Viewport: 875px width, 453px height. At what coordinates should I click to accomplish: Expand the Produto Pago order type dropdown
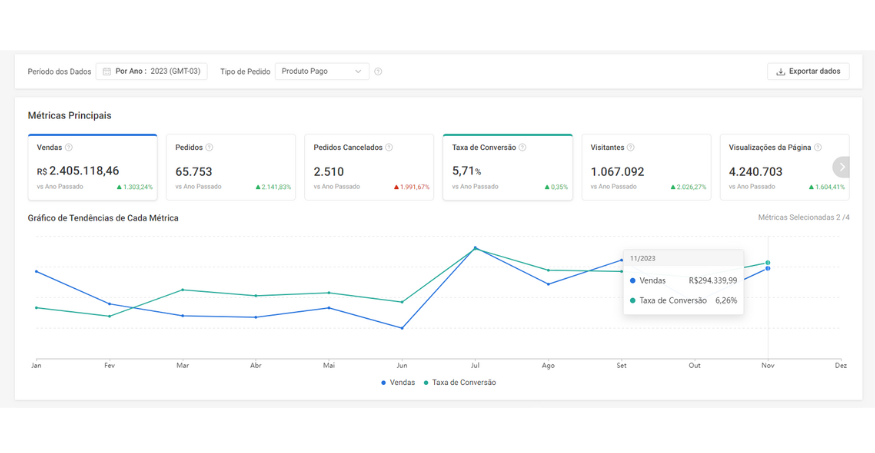[x=322, y=71]
